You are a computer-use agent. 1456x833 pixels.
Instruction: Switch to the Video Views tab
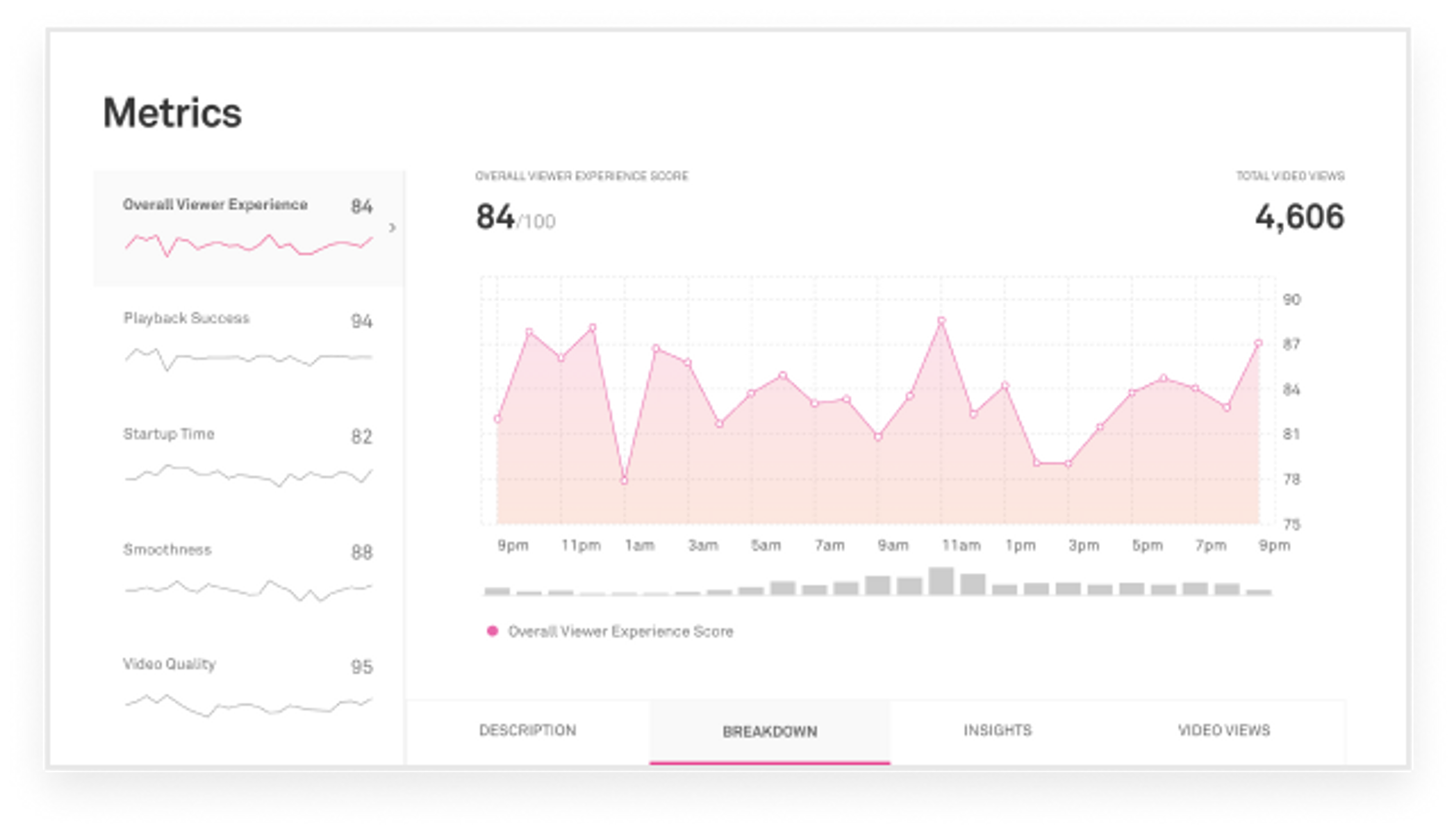(1224, 731)
